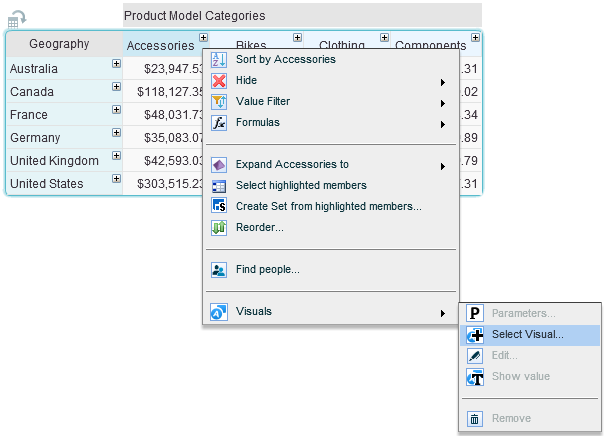Choose Select highlighted members
This screenshot has height=436, width=606.
(301, 185)
